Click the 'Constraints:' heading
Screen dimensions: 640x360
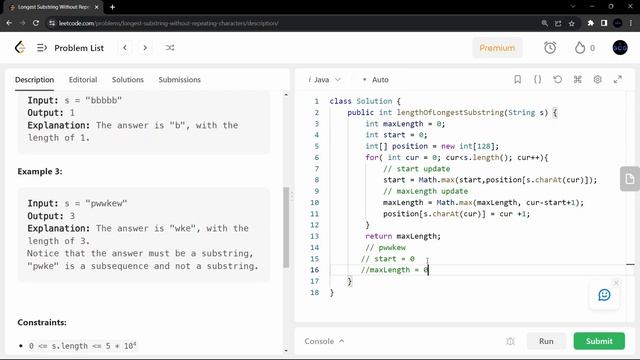42,322
